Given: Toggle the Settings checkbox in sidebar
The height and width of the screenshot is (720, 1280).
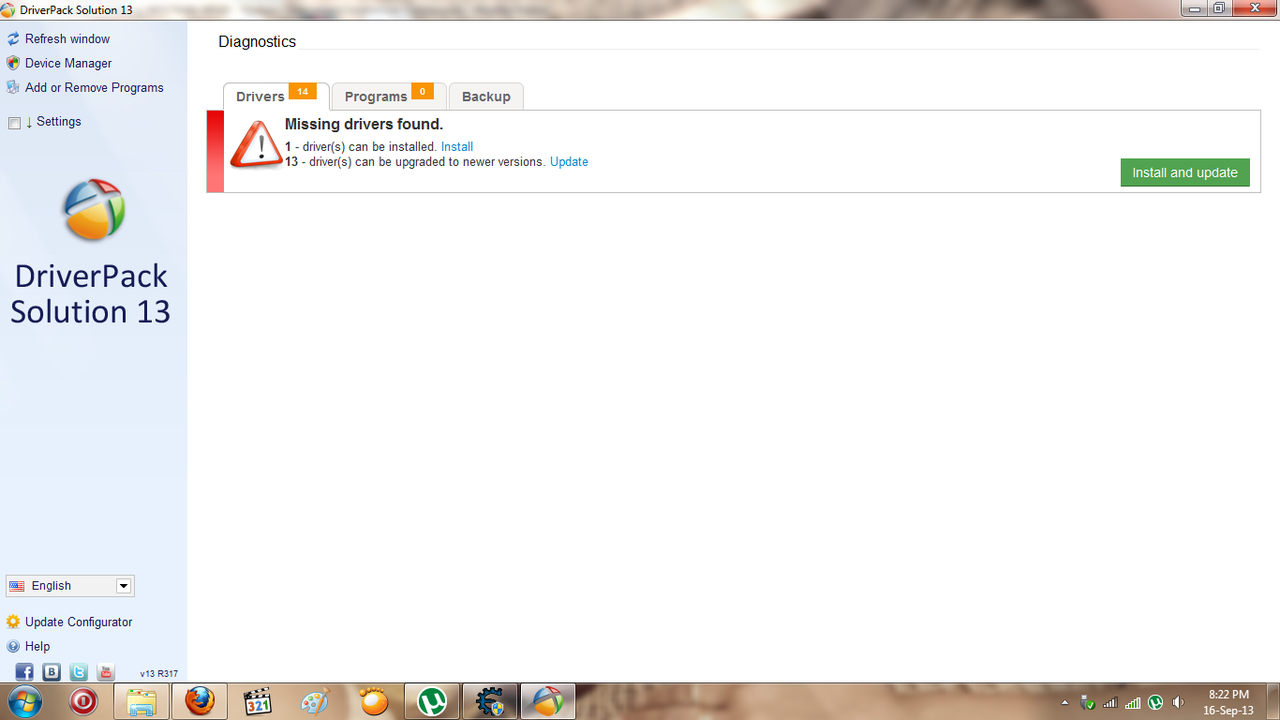Looking at the screenshot, I should [14, 123].
